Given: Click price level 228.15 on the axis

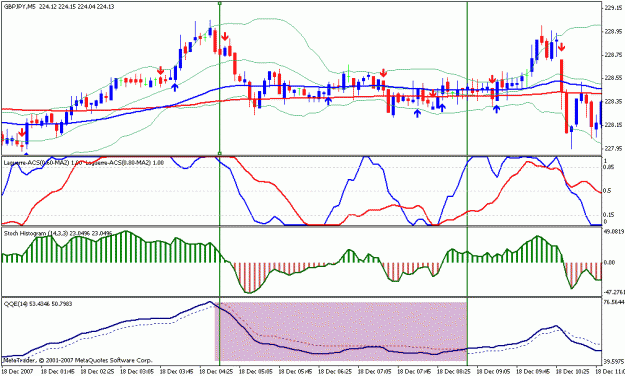Looking at the screenshot, I should click(613, 125).
